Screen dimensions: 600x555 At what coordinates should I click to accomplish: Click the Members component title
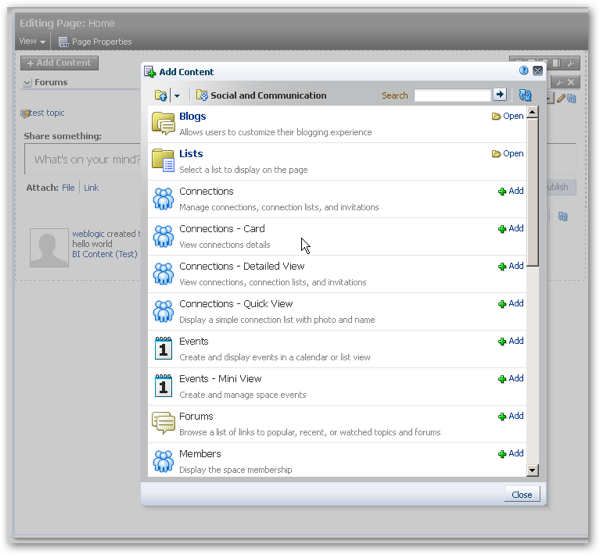(200, 454)
